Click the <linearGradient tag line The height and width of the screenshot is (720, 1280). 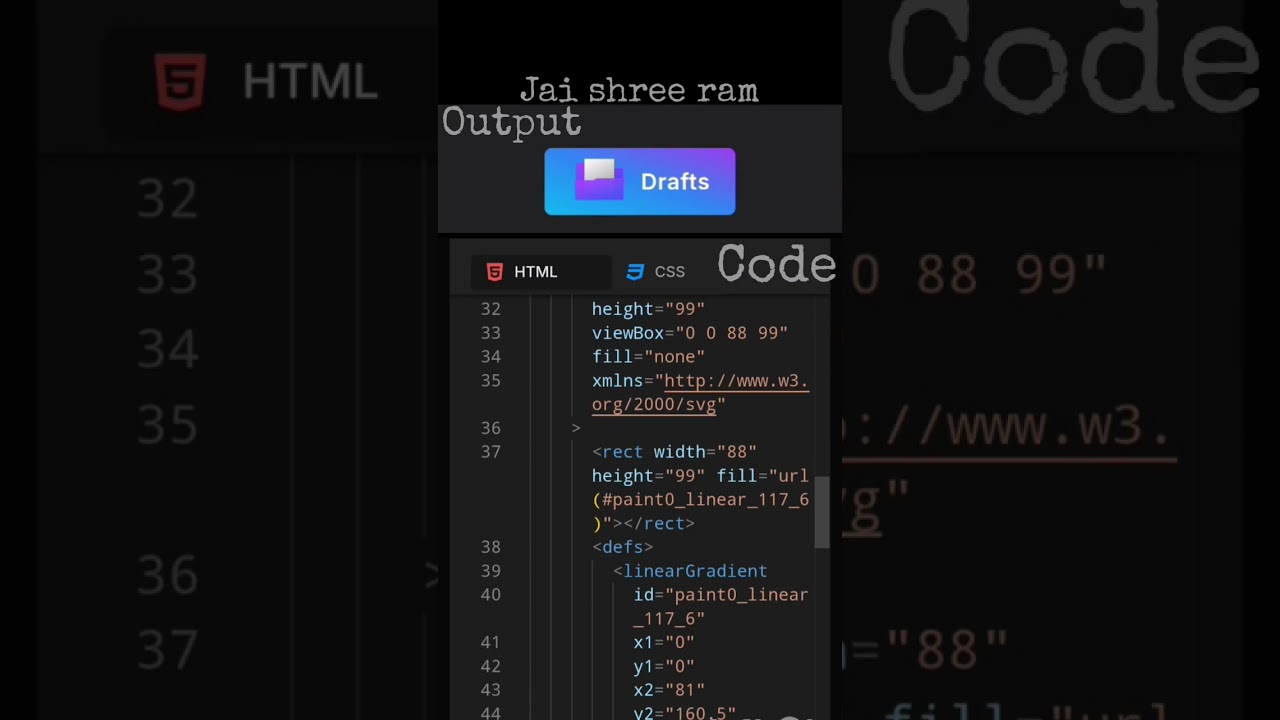690,571
